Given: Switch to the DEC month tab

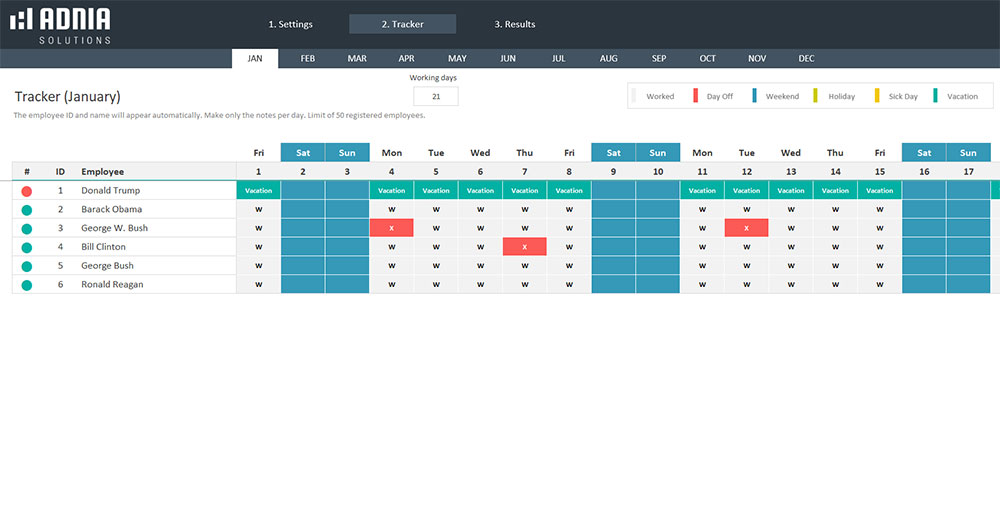Looking at the screenshot, I should [806, 59].
